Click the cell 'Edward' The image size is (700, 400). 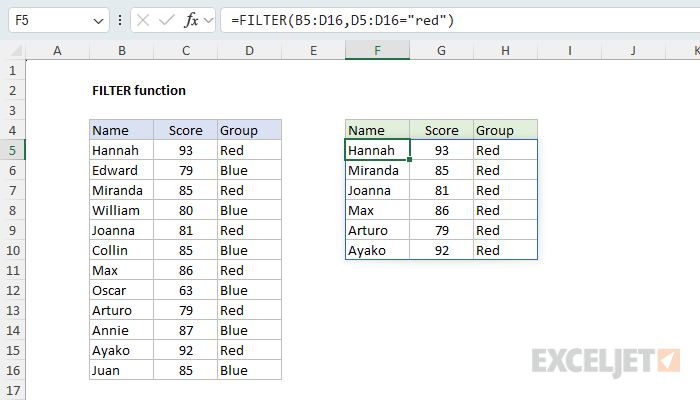121,171
